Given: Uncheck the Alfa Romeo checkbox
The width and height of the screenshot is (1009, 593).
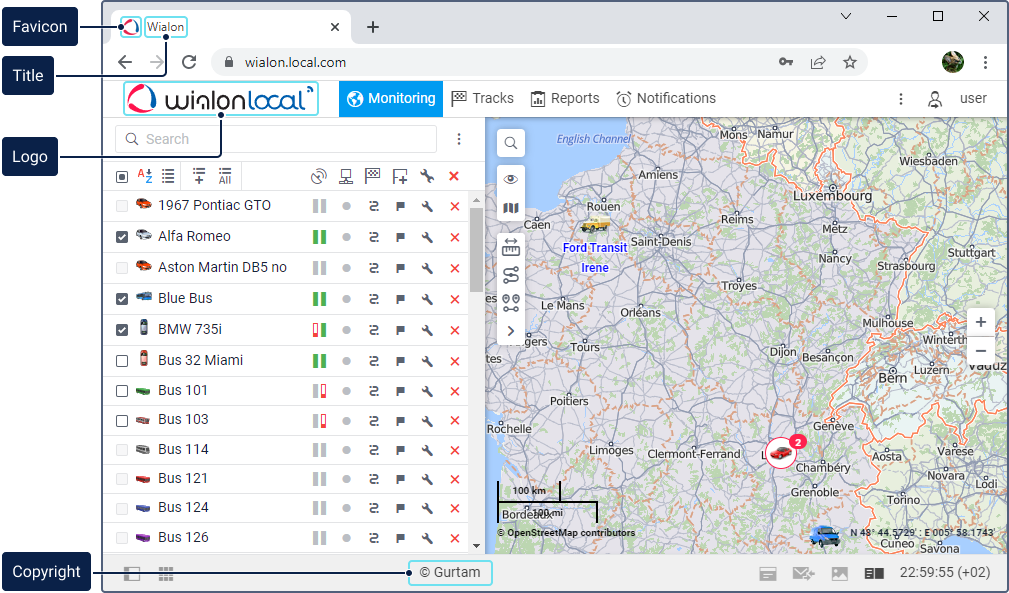Looking at the screenshot, I should coord(122,237).
